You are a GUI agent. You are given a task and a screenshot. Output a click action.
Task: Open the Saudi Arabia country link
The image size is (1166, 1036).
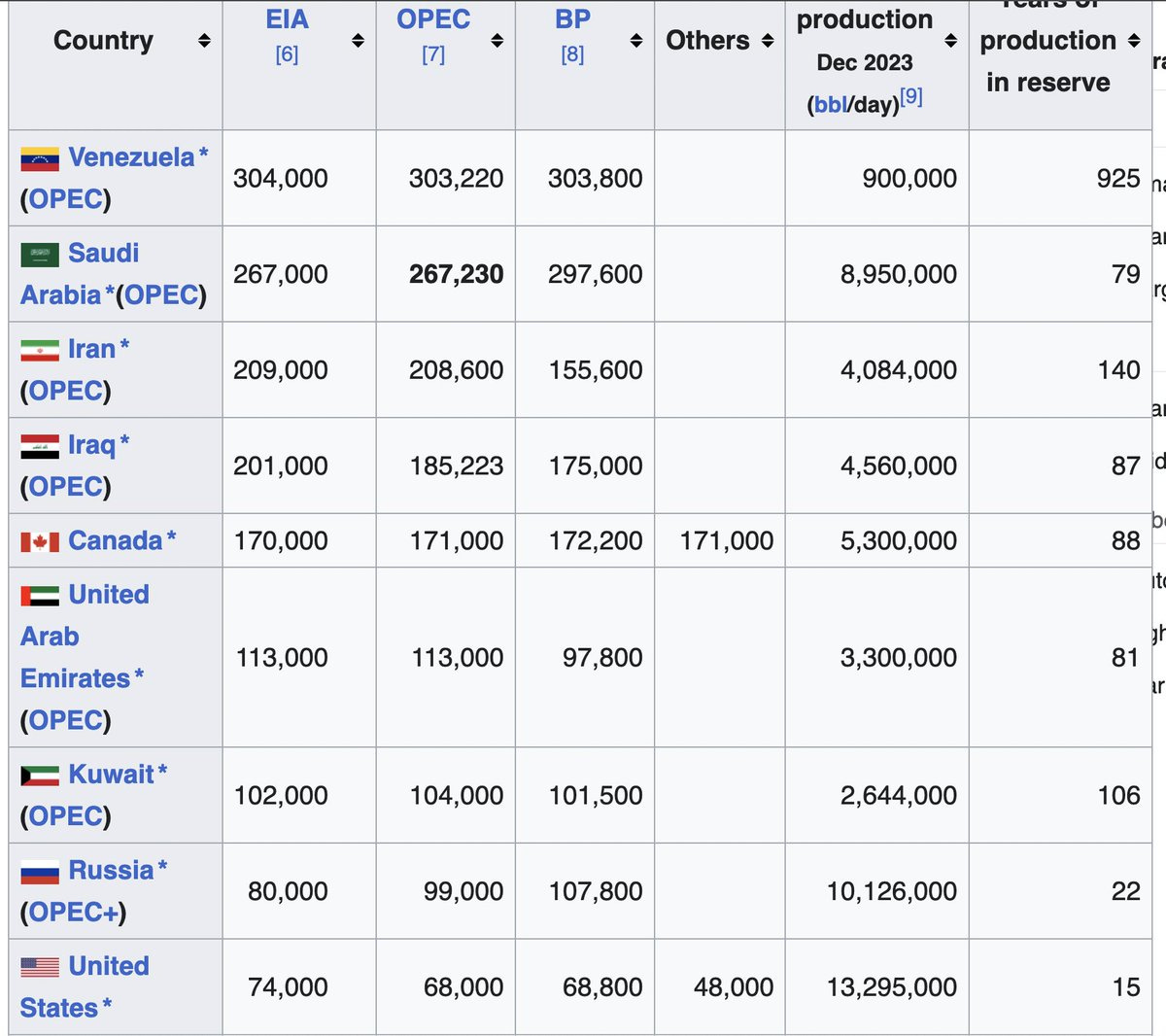tap(80, 274)
